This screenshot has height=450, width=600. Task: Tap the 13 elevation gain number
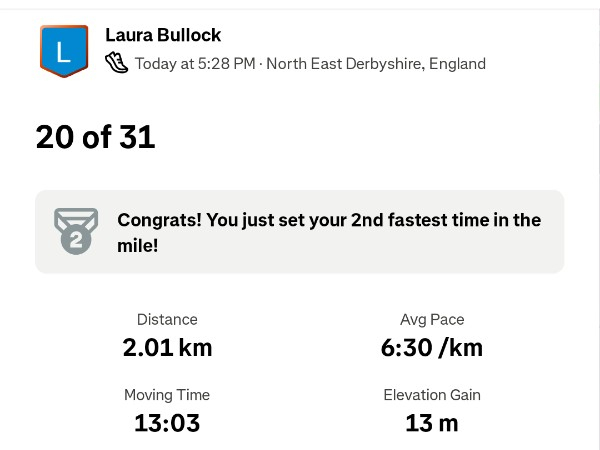click(418, 423)
